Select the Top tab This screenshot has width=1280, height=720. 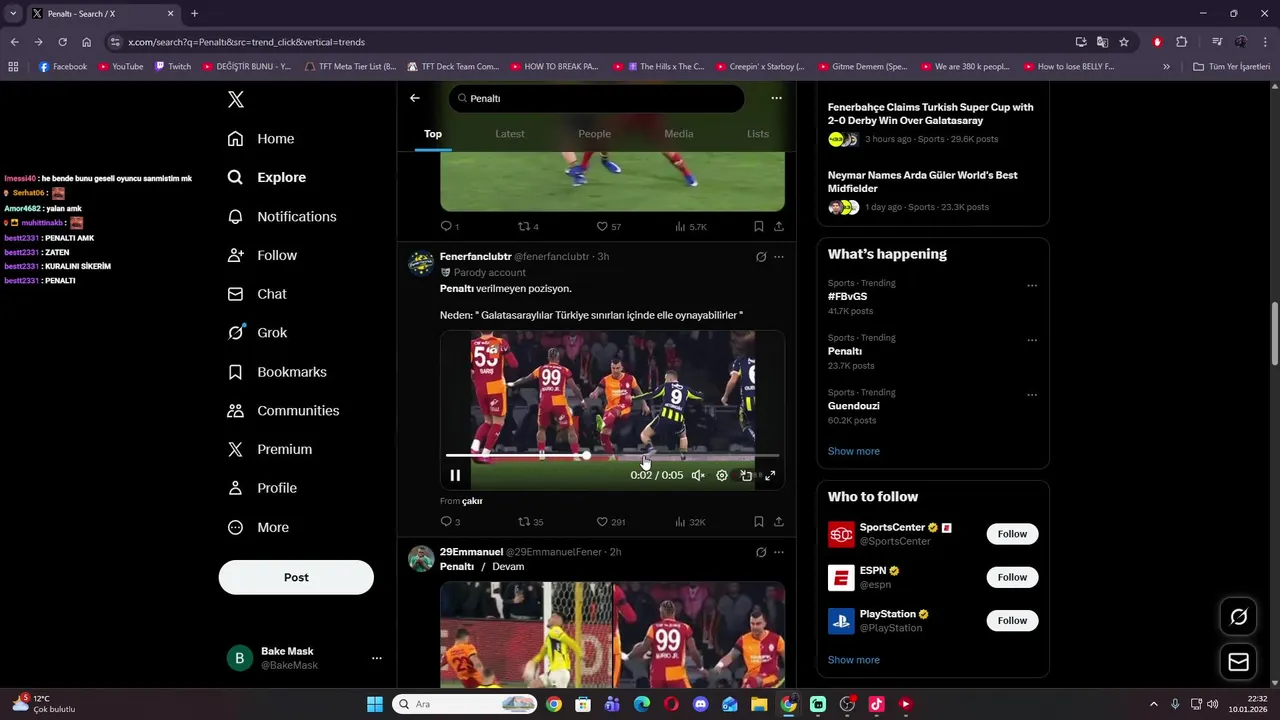pos(433,134)
